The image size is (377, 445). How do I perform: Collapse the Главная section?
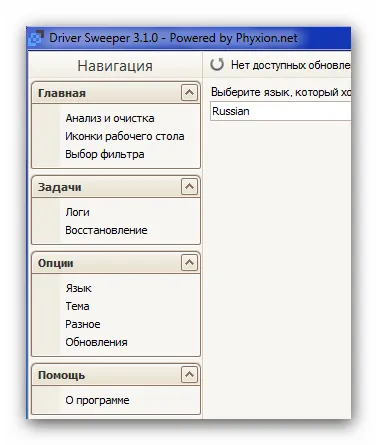pyautogui.click(x=189, y=92)
